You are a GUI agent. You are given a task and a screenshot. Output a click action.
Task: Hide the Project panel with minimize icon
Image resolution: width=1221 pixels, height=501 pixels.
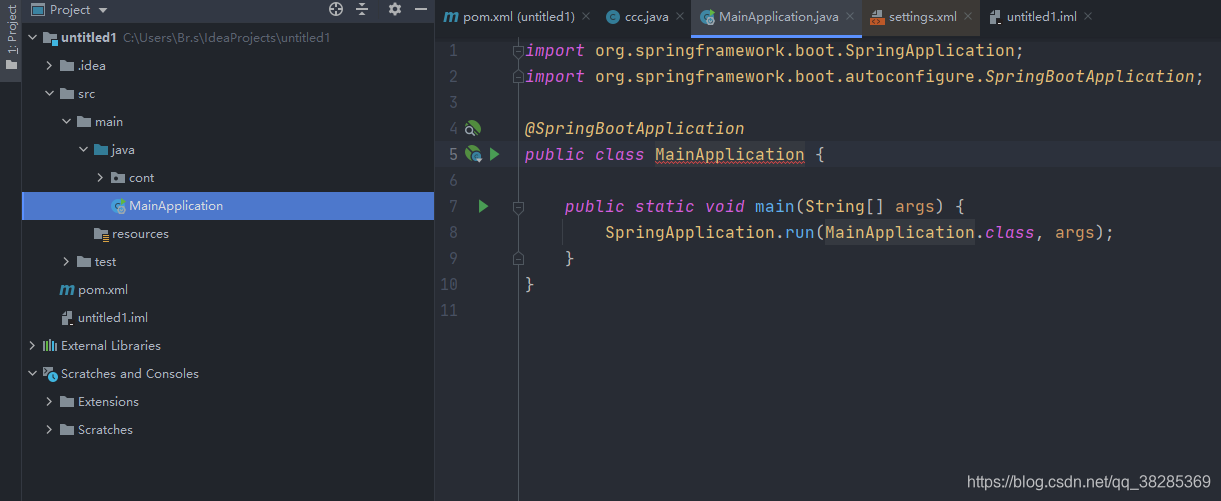coord(420,9)
